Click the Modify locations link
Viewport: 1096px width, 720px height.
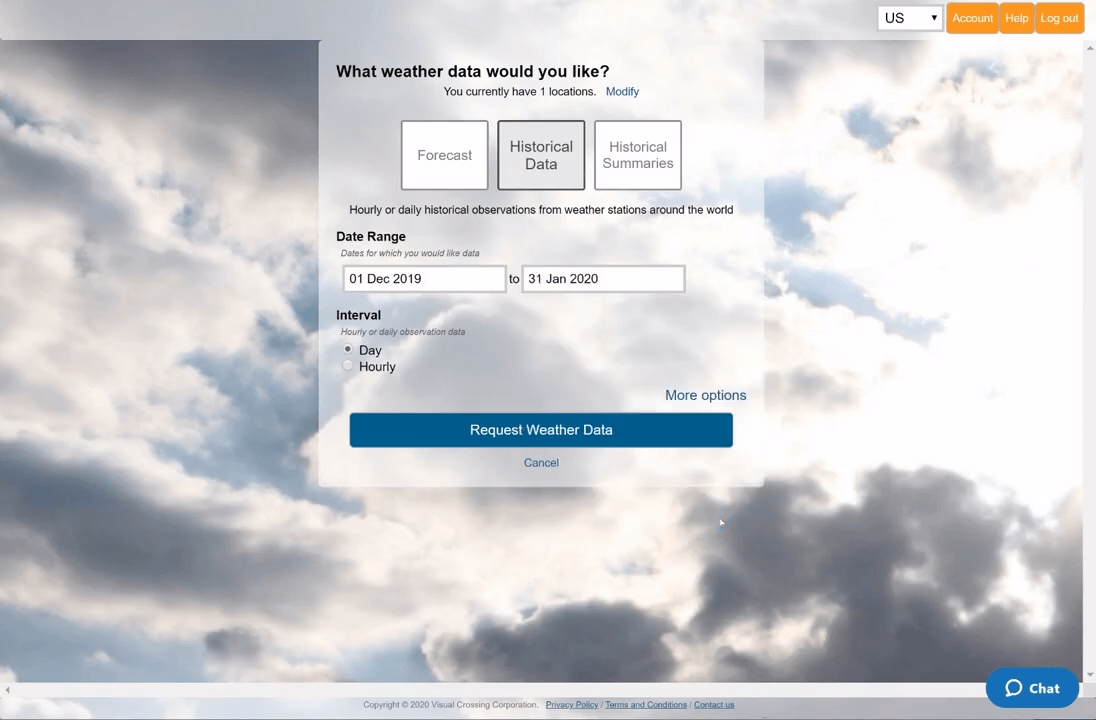click(622, 91)
